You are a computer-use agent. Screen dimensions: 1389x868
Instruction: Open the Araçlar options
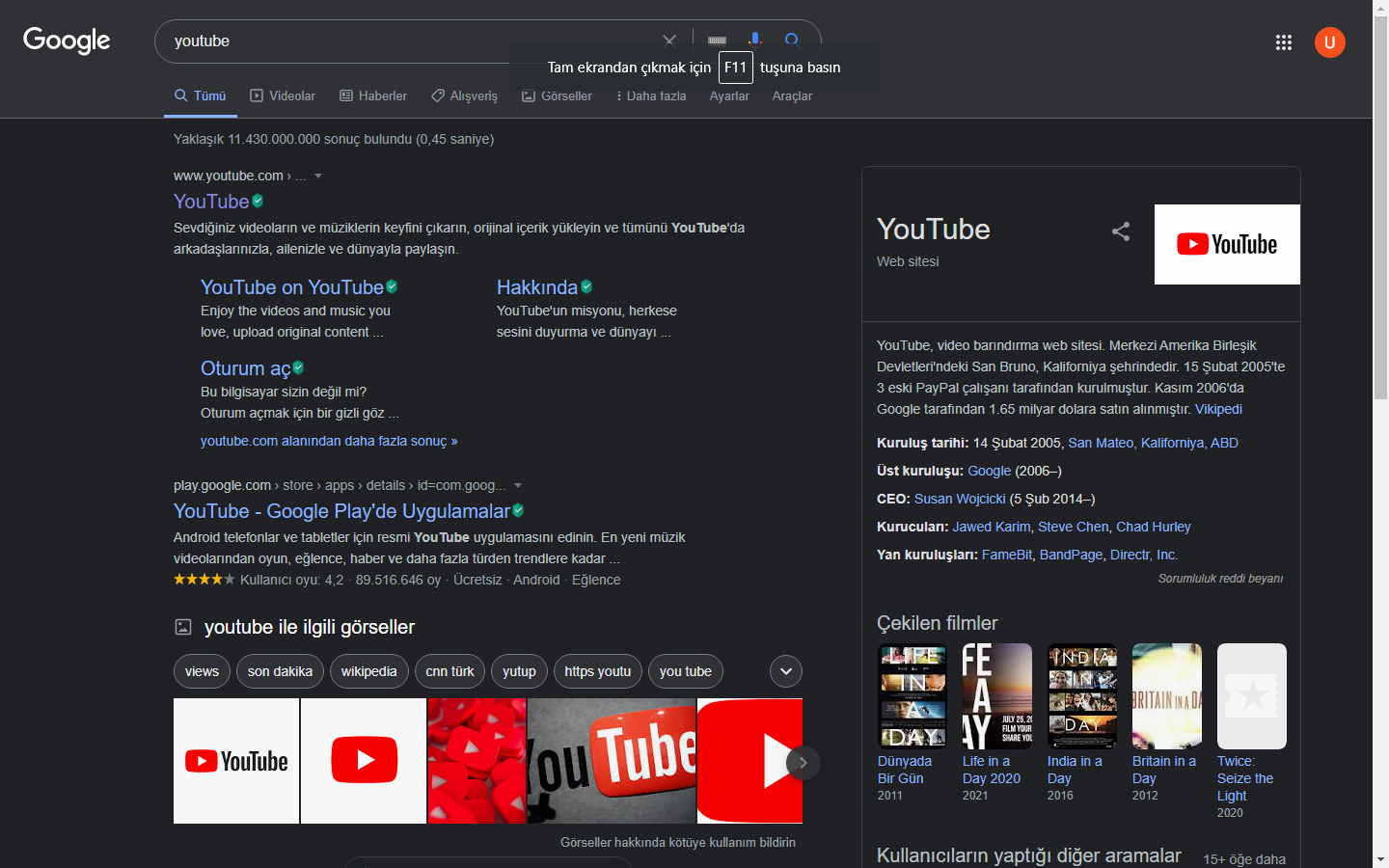(x=792, y=95)
